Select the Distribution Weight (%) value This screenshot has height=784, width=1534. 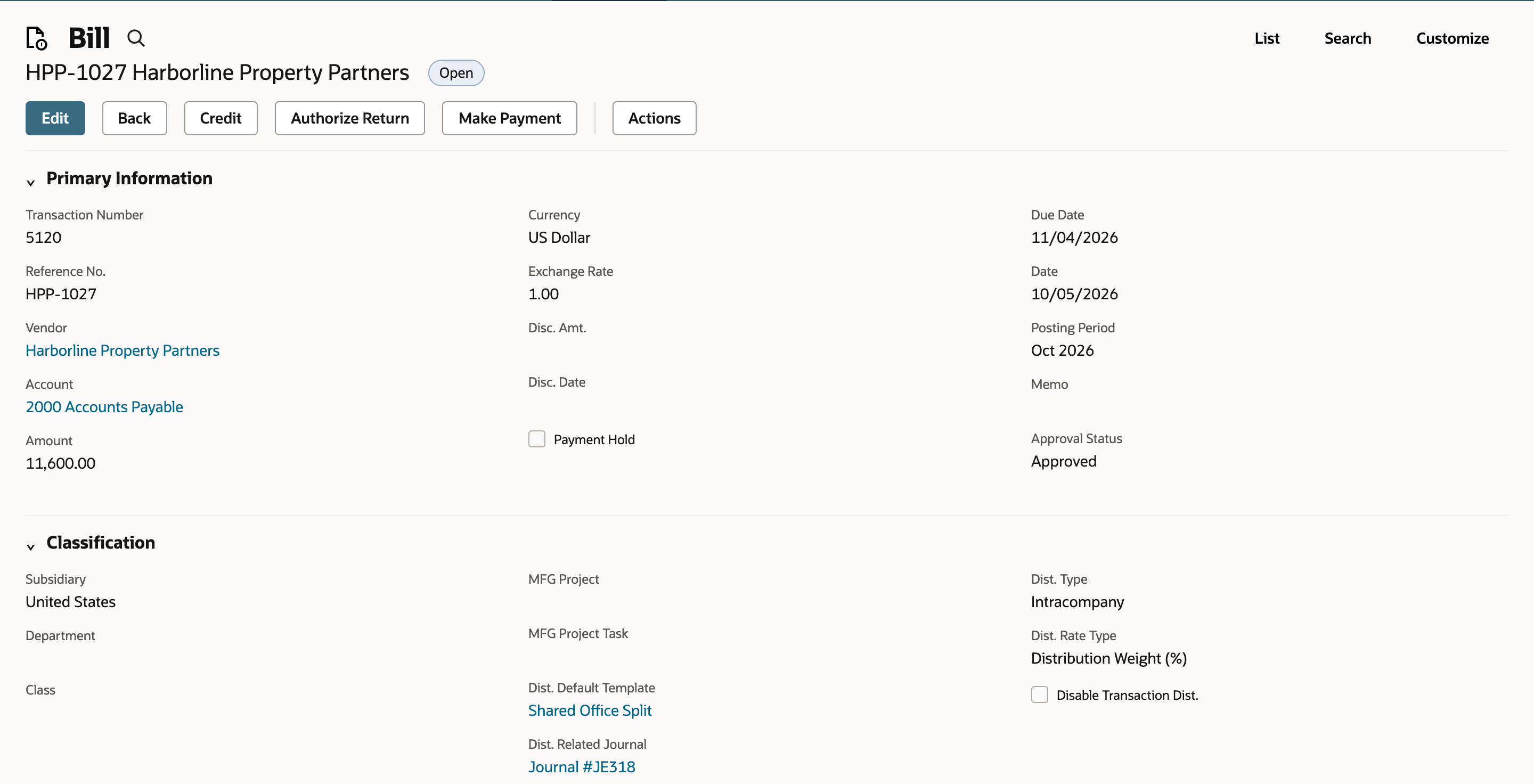pyautogui.click(x=1109, y=658)
